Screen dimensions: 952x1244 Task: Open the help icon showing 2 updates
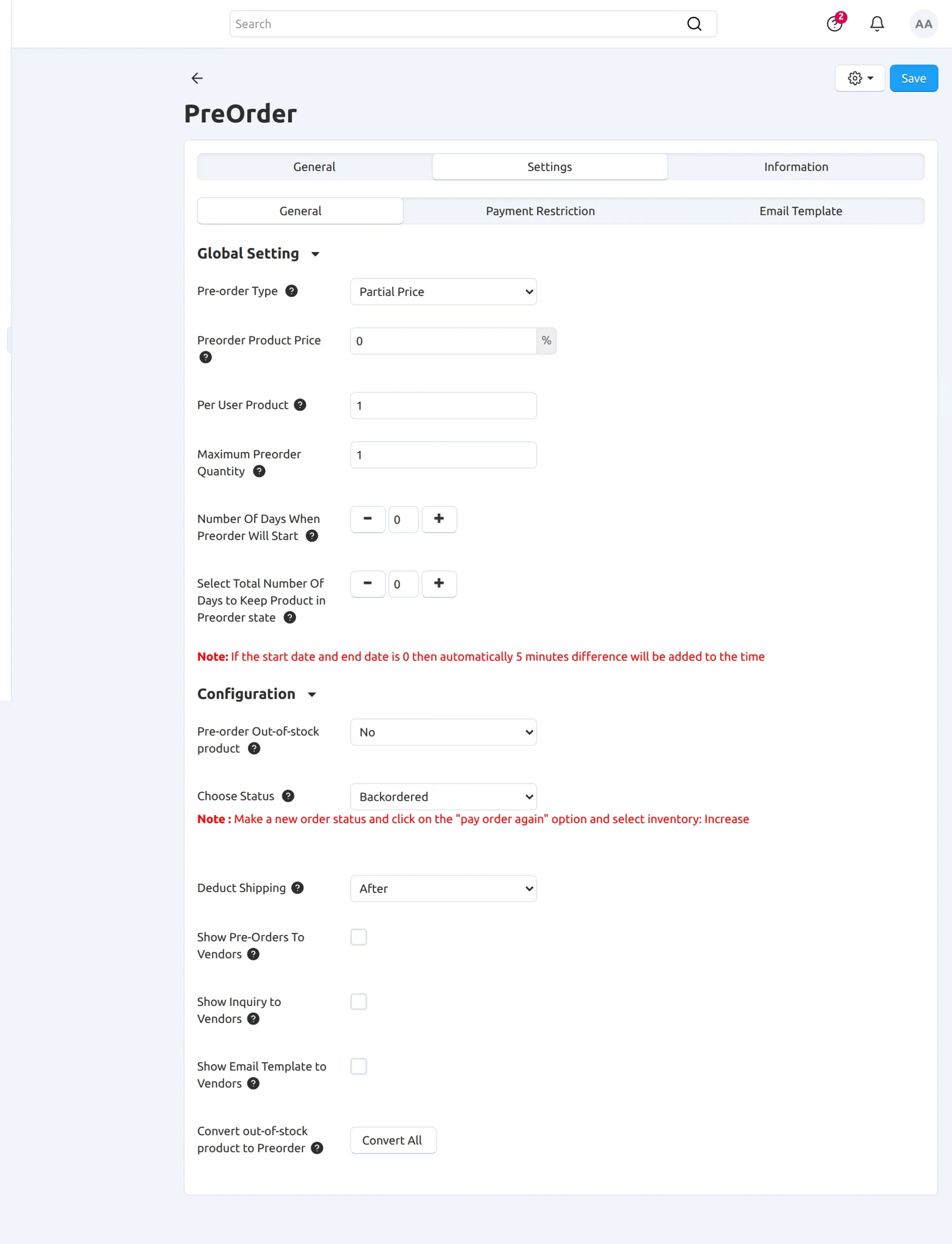tap(833, 24)
